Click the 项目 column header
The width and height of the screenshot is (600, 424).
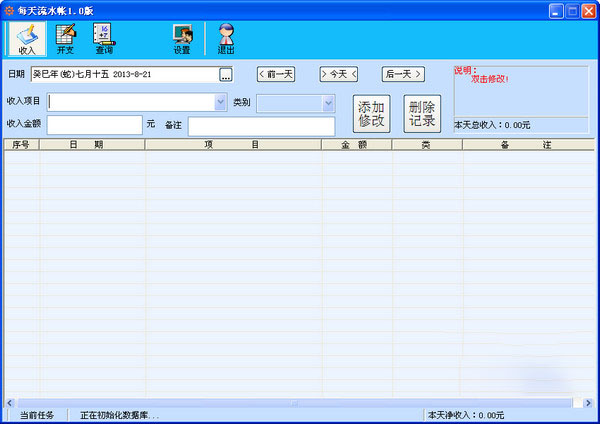point(232,145)
